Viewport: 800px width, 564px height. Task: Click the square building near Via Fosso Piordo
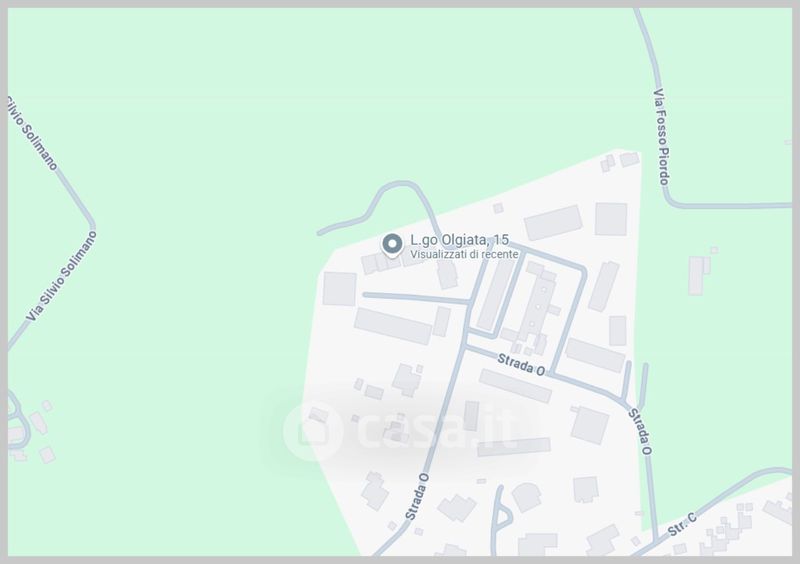[x=611, y=219]
